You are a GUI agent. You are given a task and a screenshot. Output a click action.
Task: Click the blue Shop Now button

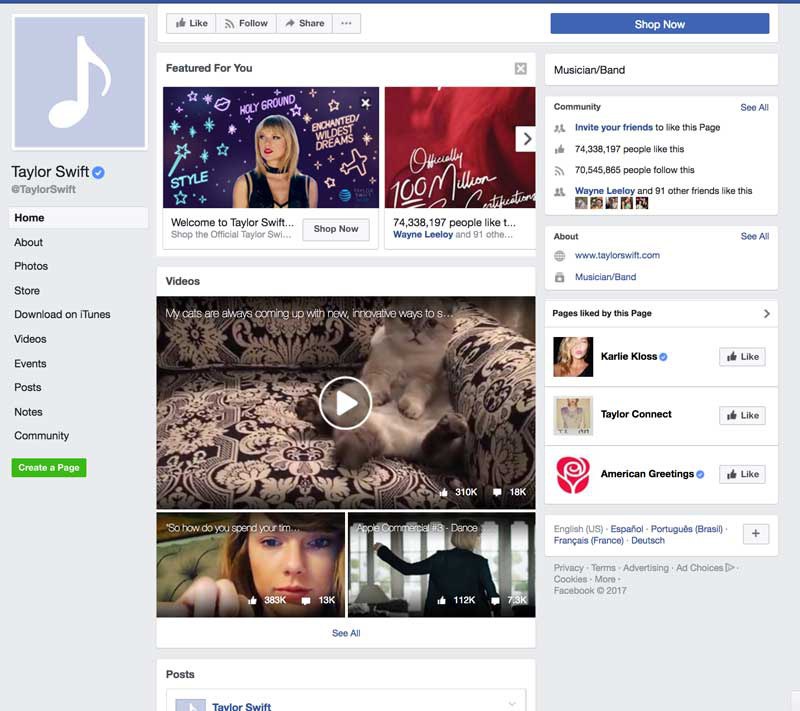pyautogui.click(x=660, y=24)
